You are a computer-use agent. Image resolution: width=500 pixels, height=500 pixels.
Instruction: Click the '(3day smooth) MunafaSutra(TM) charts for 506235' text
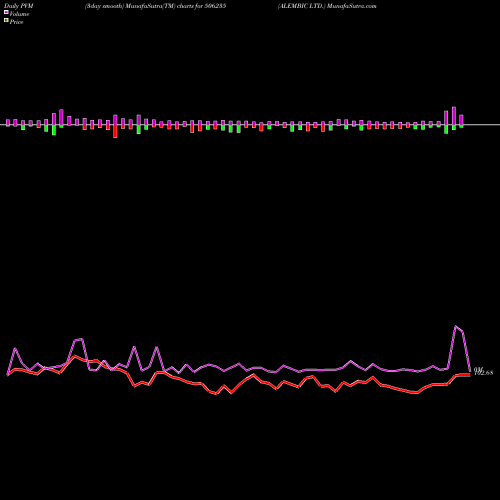click(x=155, y=6)
